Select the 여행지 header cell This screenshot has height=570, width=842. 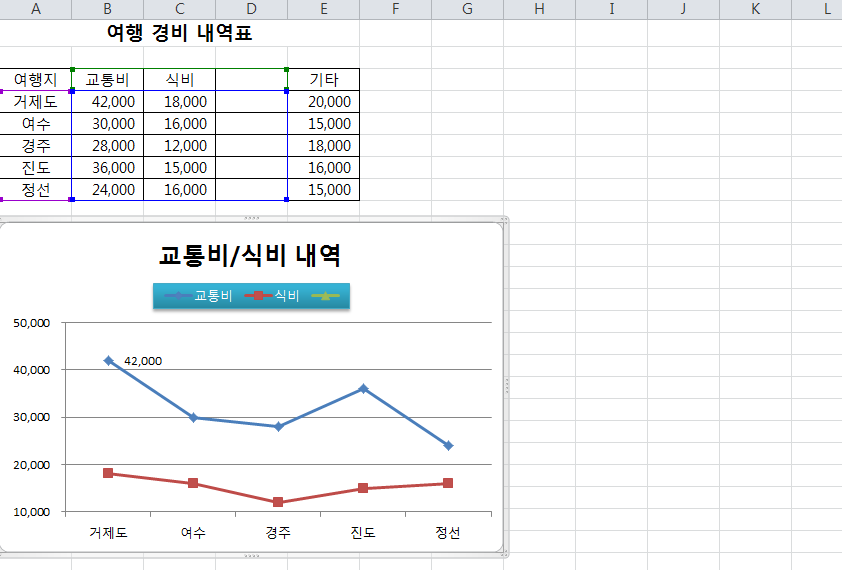tap(36, 79)
